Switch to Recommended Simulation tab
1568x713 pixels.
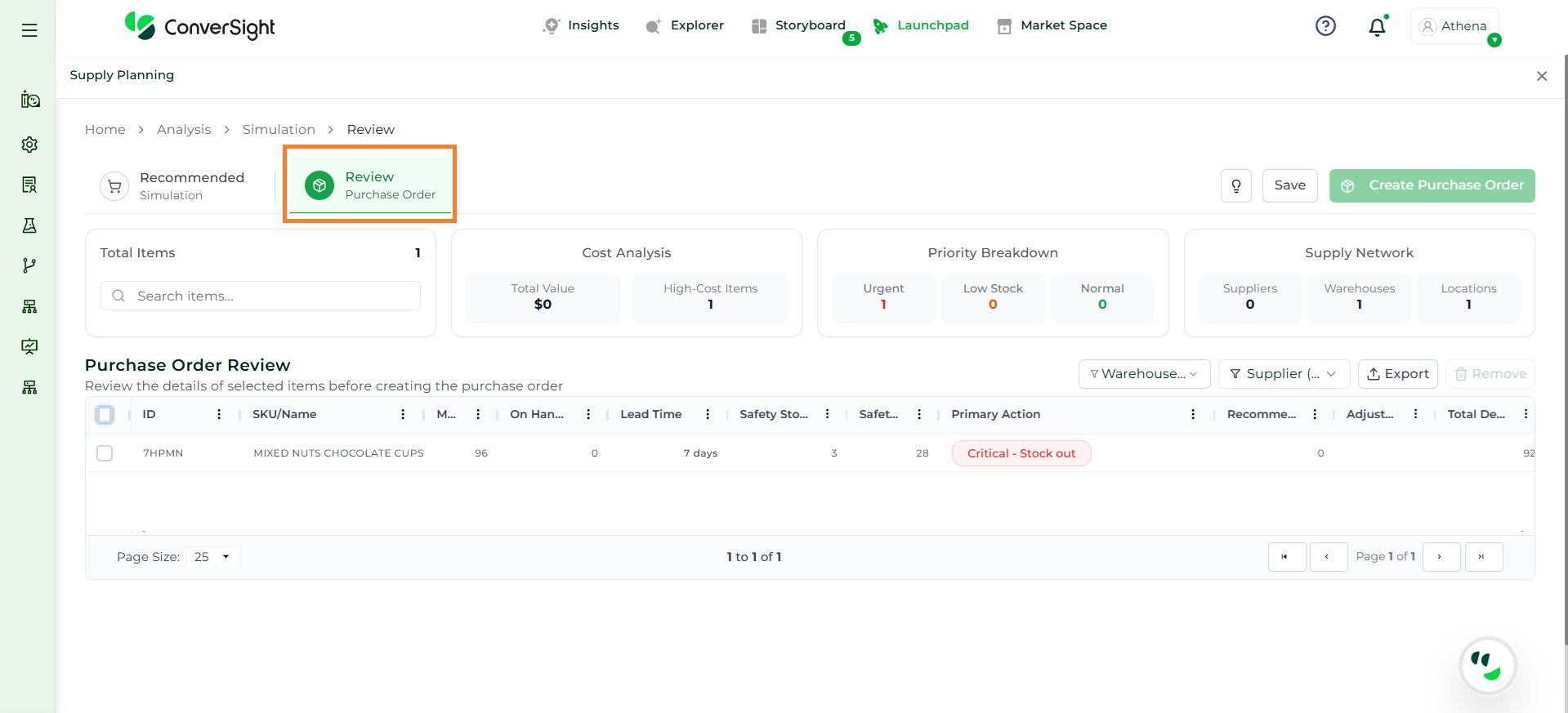point(181,185)
